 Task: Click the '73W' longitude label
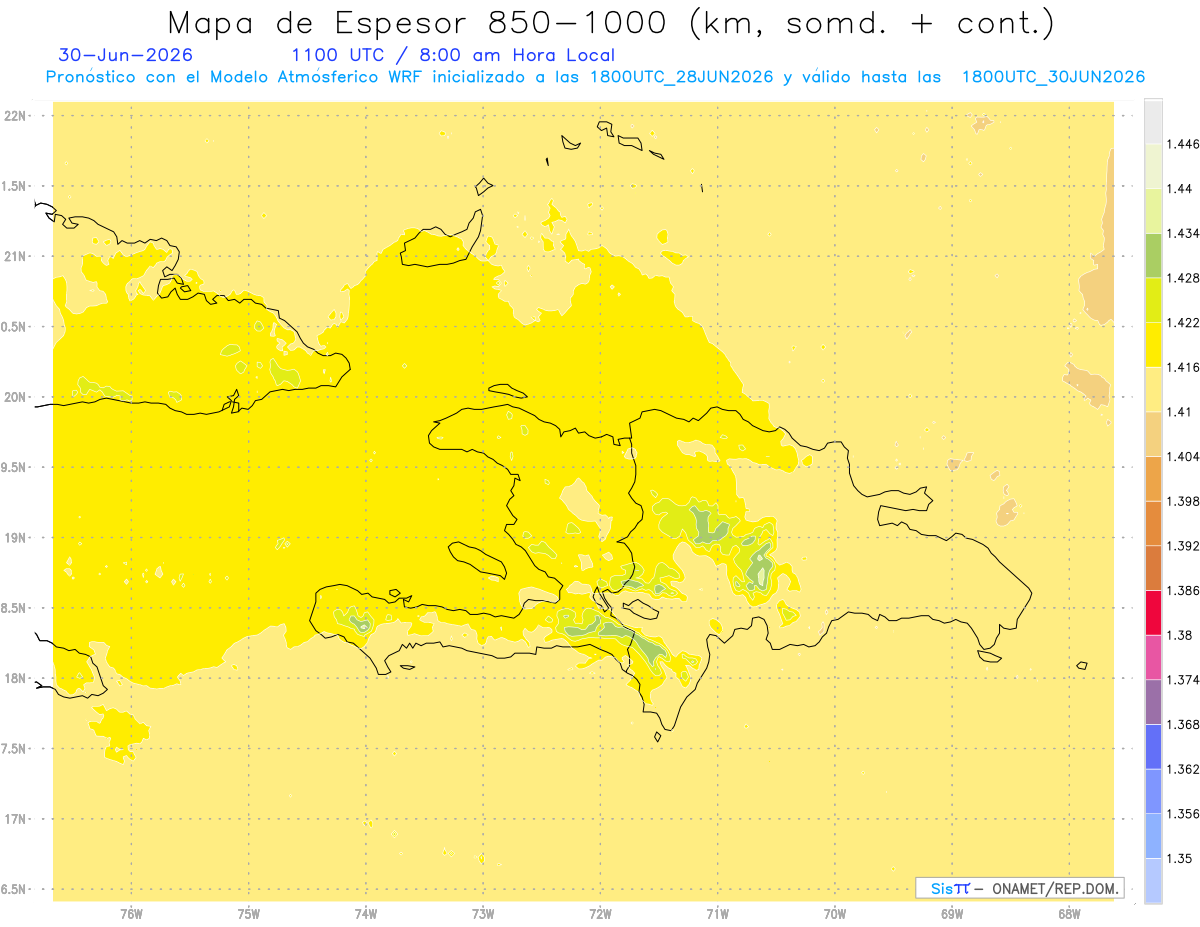coord(483,913)
